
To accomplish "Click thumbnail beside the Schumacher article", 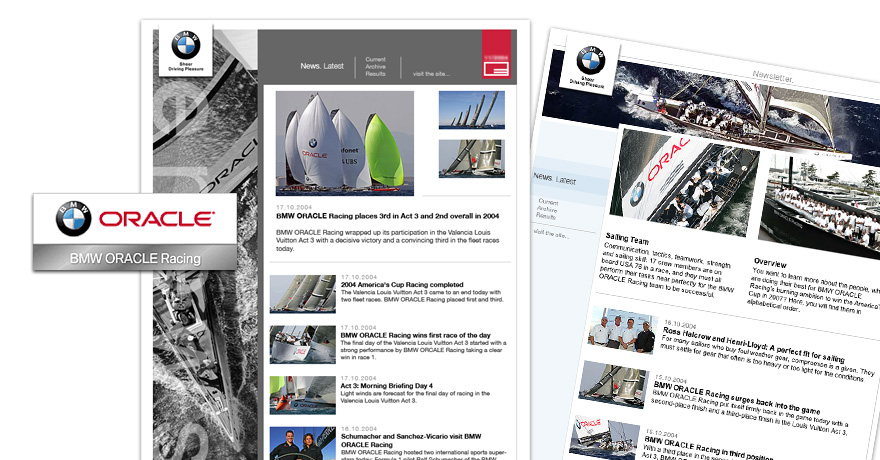I will (302, 443).
